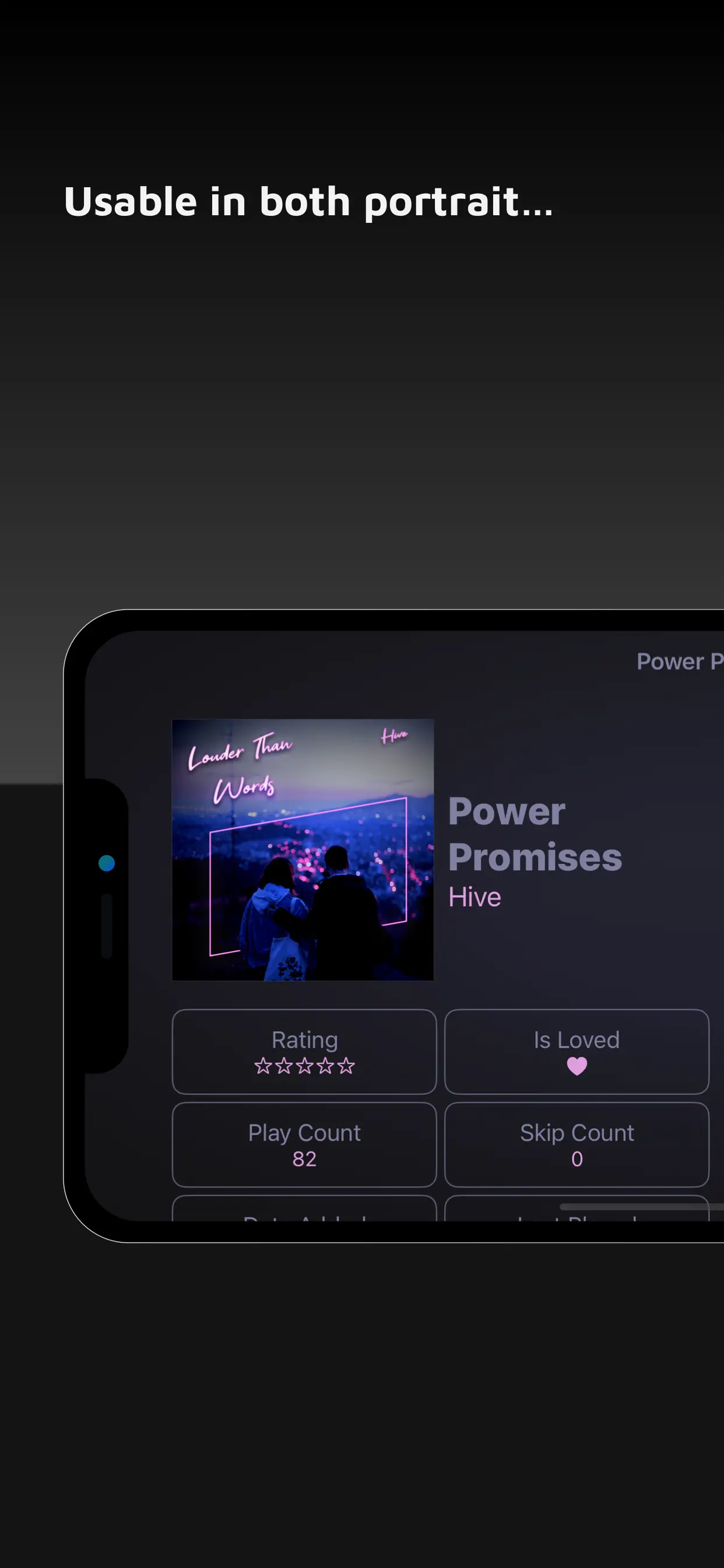
Task: Click the gray home indicator bar
Action: click(x=641, y=1206)
